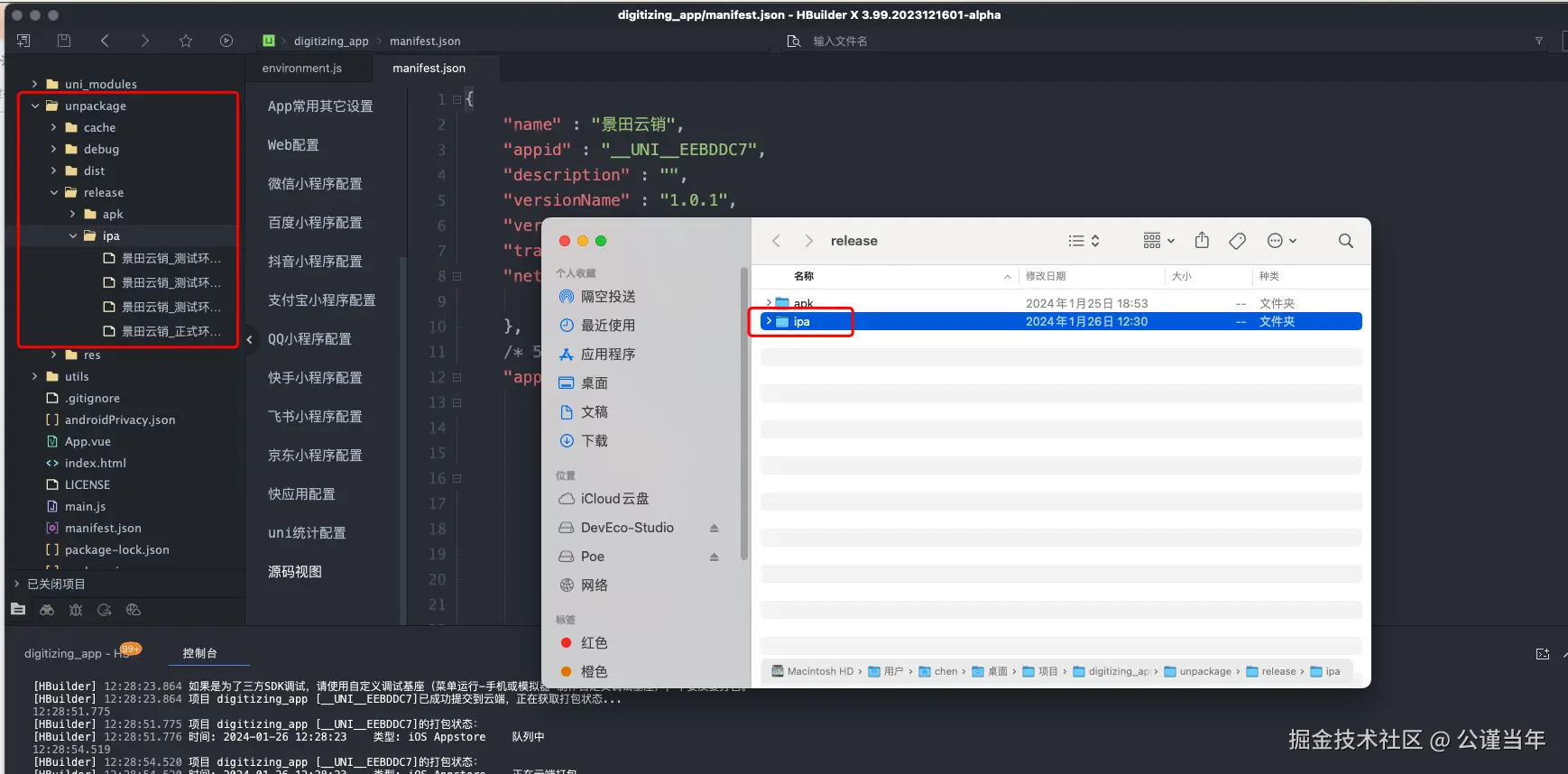Click console popout icon at right of terminal
Image resolution: width=1568 pixels, height=774 pixels.
[1543, 654]
